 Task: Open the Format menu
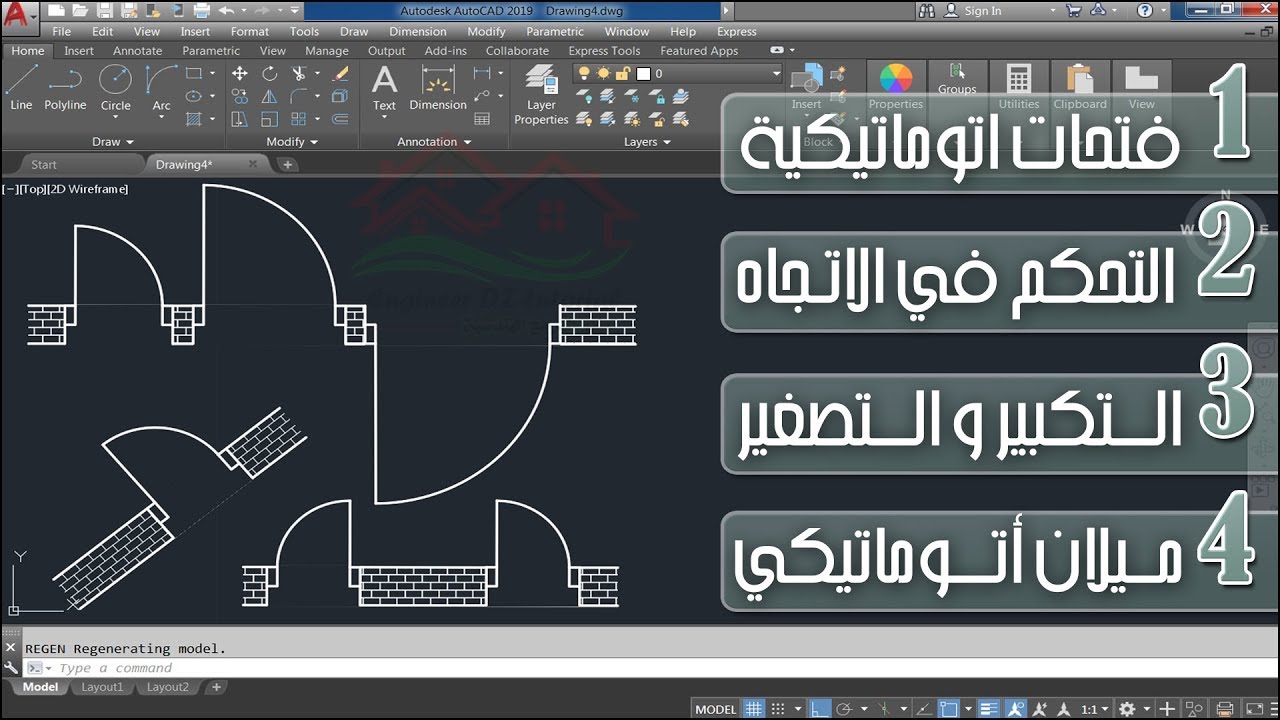pyautogui.click(x=250, y=32)
